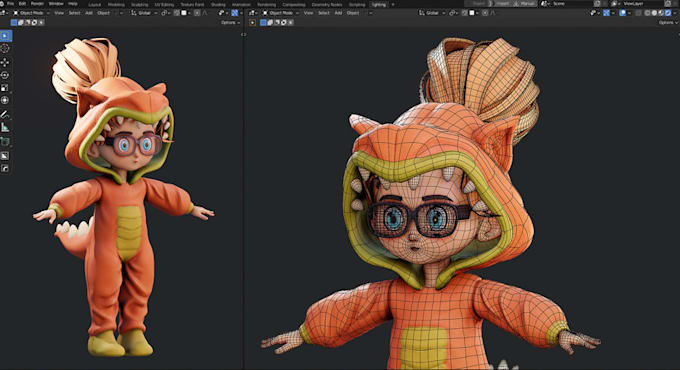680x370 pixels.
Task: Open the Options dropdown in right viewport
Action: click(669, 23)
